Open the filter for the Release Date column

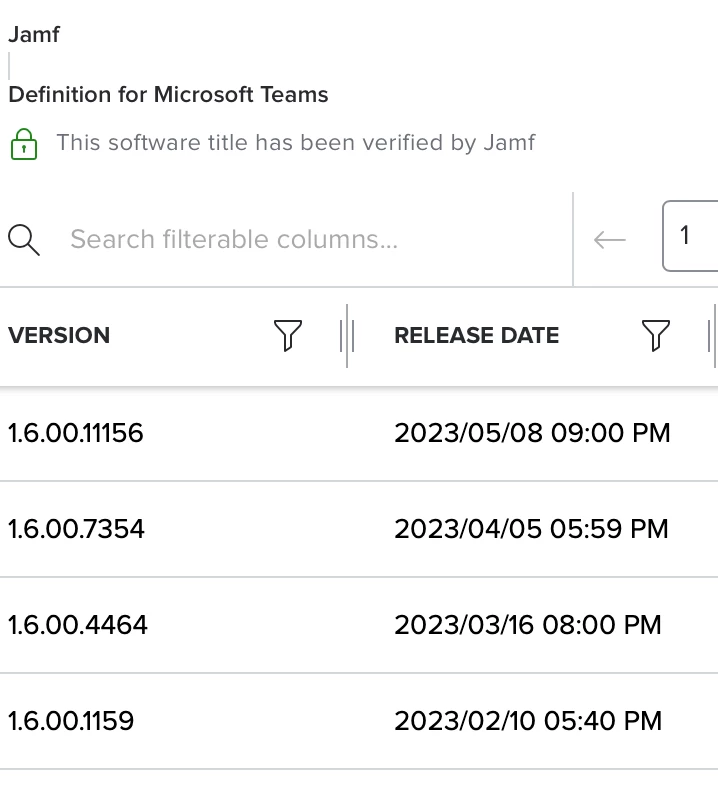coord(656,335)
